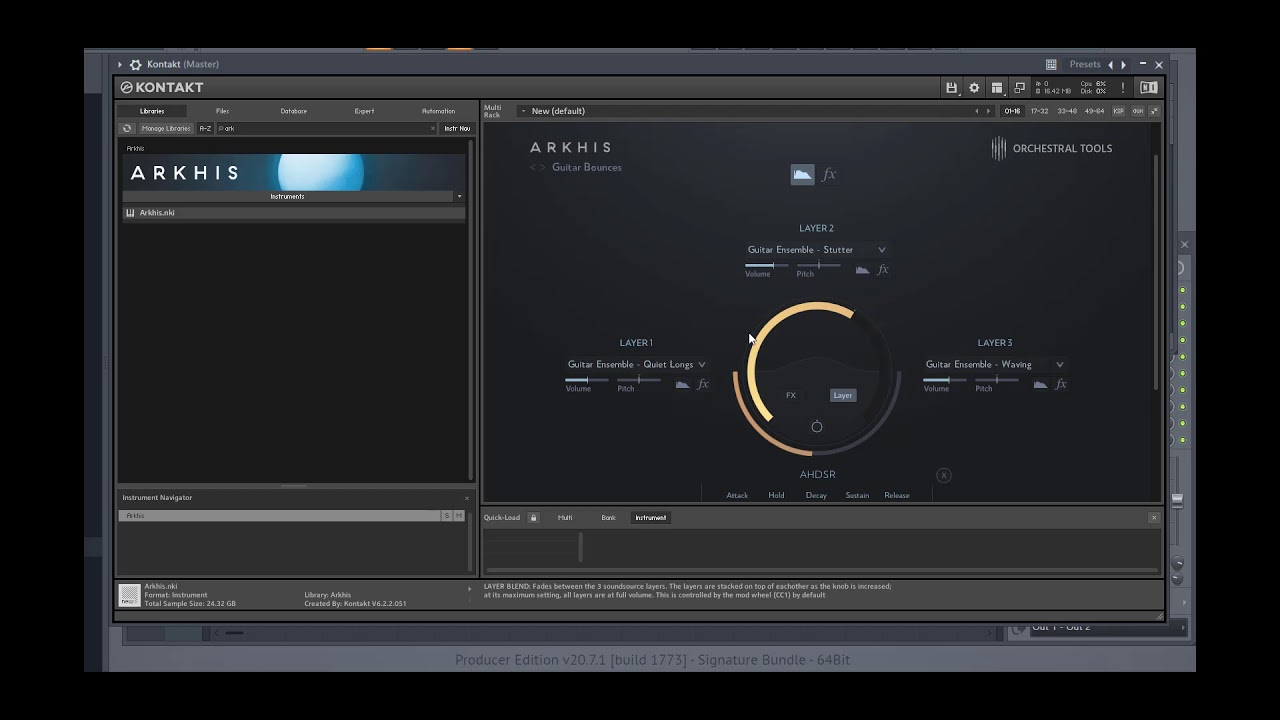Image resolution: width=1280 pixels, height=720 pixels.
Task: Toggle the Instr Nav button
Action: coord(457,128)
